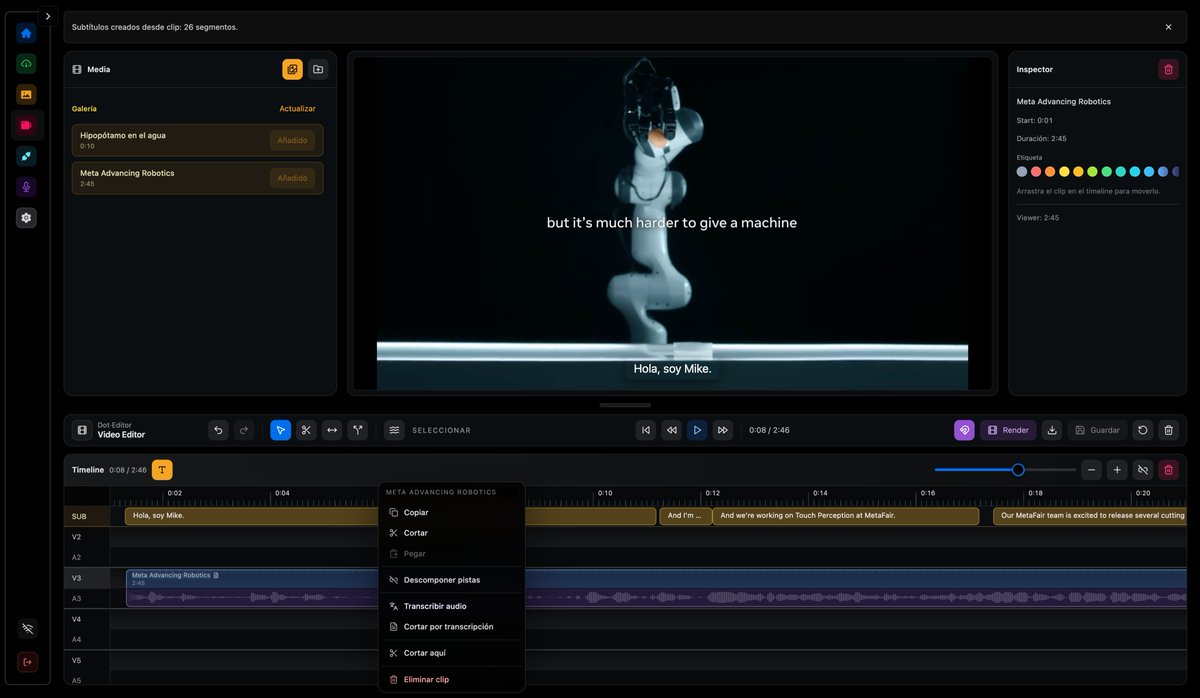Select the split/merge paths tool
This screenshot has height=698, width=1200.
358,430
